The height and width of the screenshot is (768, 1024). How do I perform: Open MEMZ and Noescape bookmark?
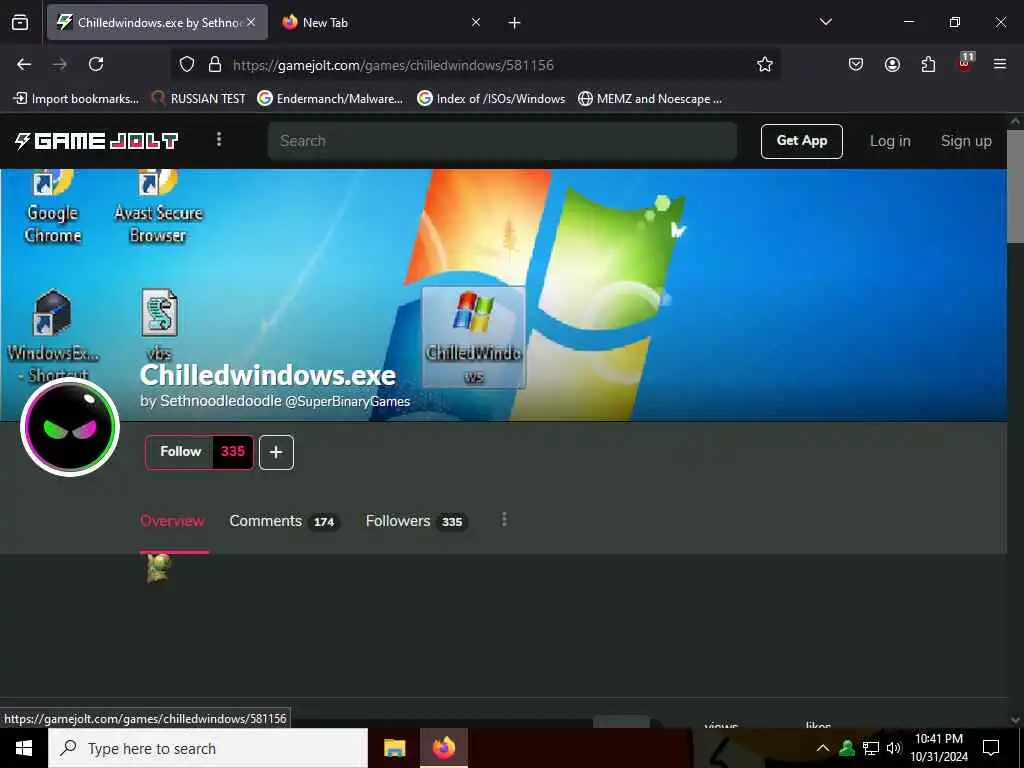point(650,99)
